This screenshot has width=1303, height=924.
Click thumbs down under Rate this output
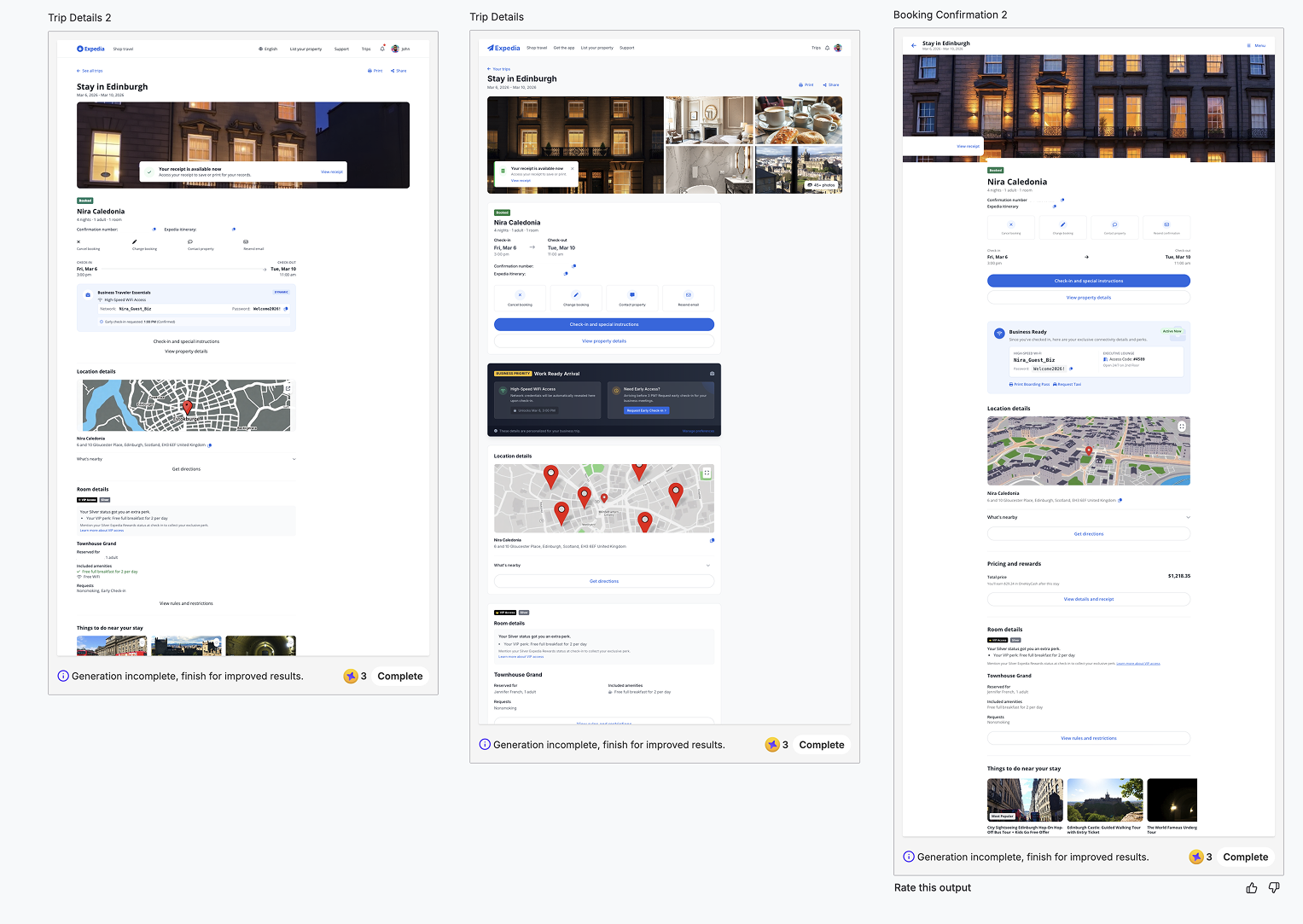point(1274,888)
